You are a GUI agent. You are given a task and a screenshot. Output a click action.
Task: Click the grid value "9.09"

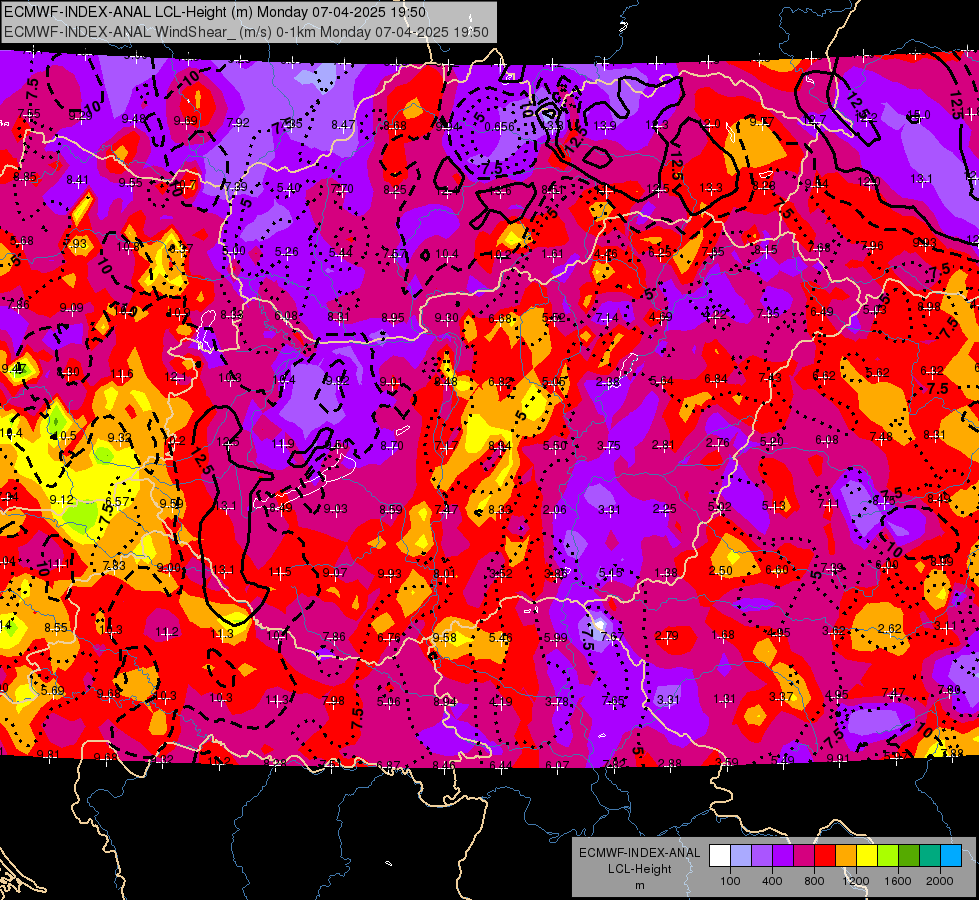71,308
